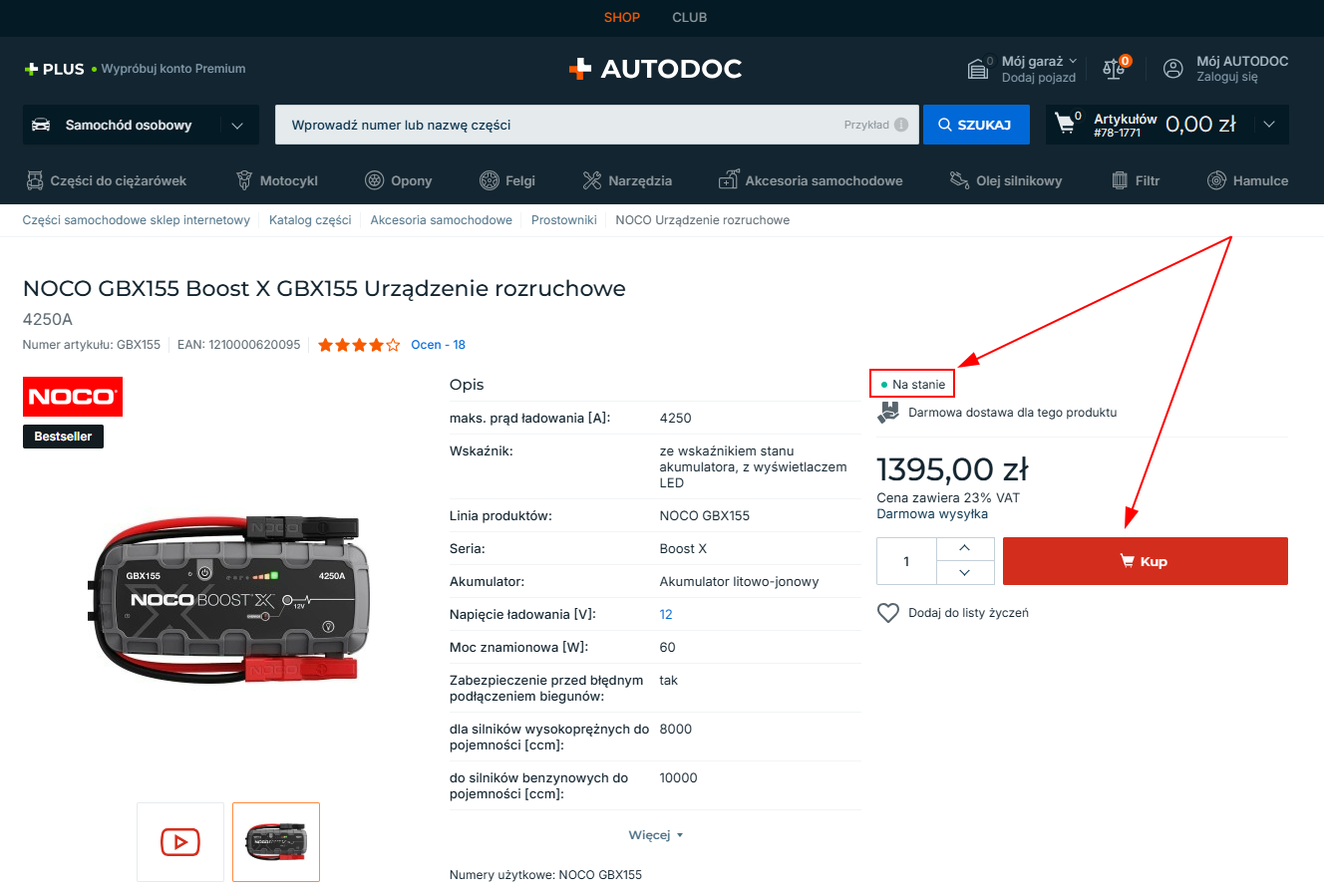Go to Katalog części breadcrumb

coord(310,220)
